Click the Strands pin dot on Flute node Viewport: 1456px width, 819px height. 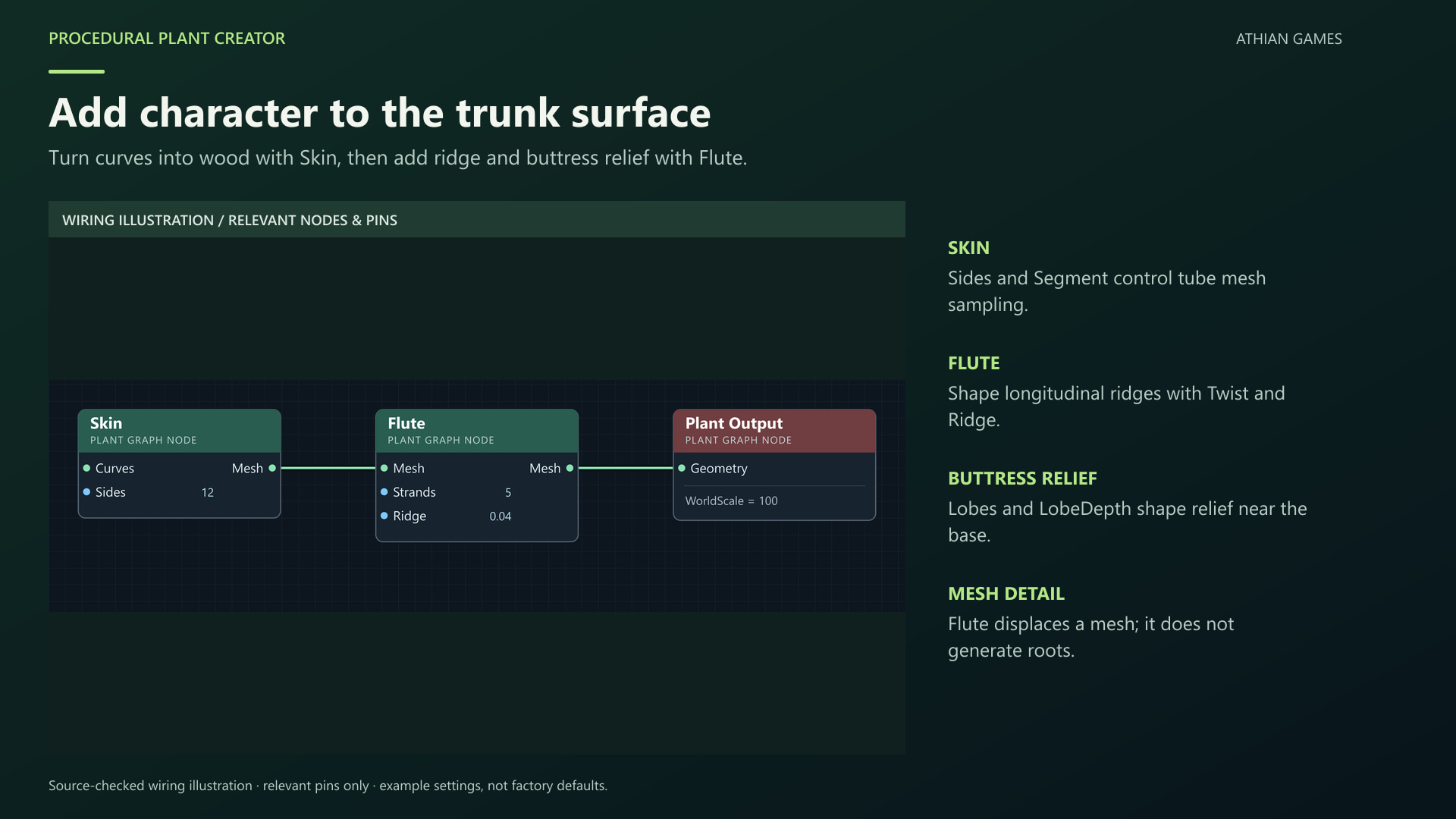point(384,491)
